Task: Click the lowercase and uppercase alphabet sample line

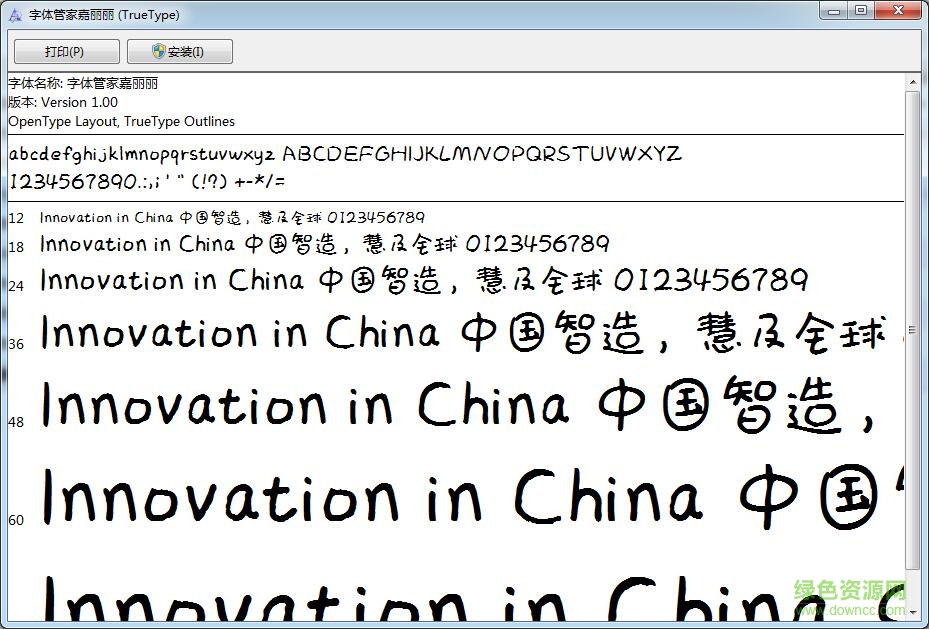Action: tap(345, 155)
